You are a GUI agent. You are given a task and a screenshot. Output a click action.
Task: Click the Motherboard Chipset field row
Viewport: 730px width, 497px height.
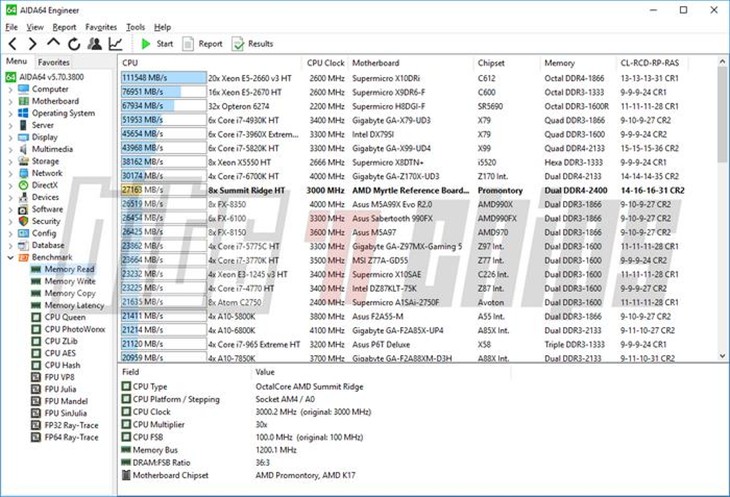click(x=238, y=475)
